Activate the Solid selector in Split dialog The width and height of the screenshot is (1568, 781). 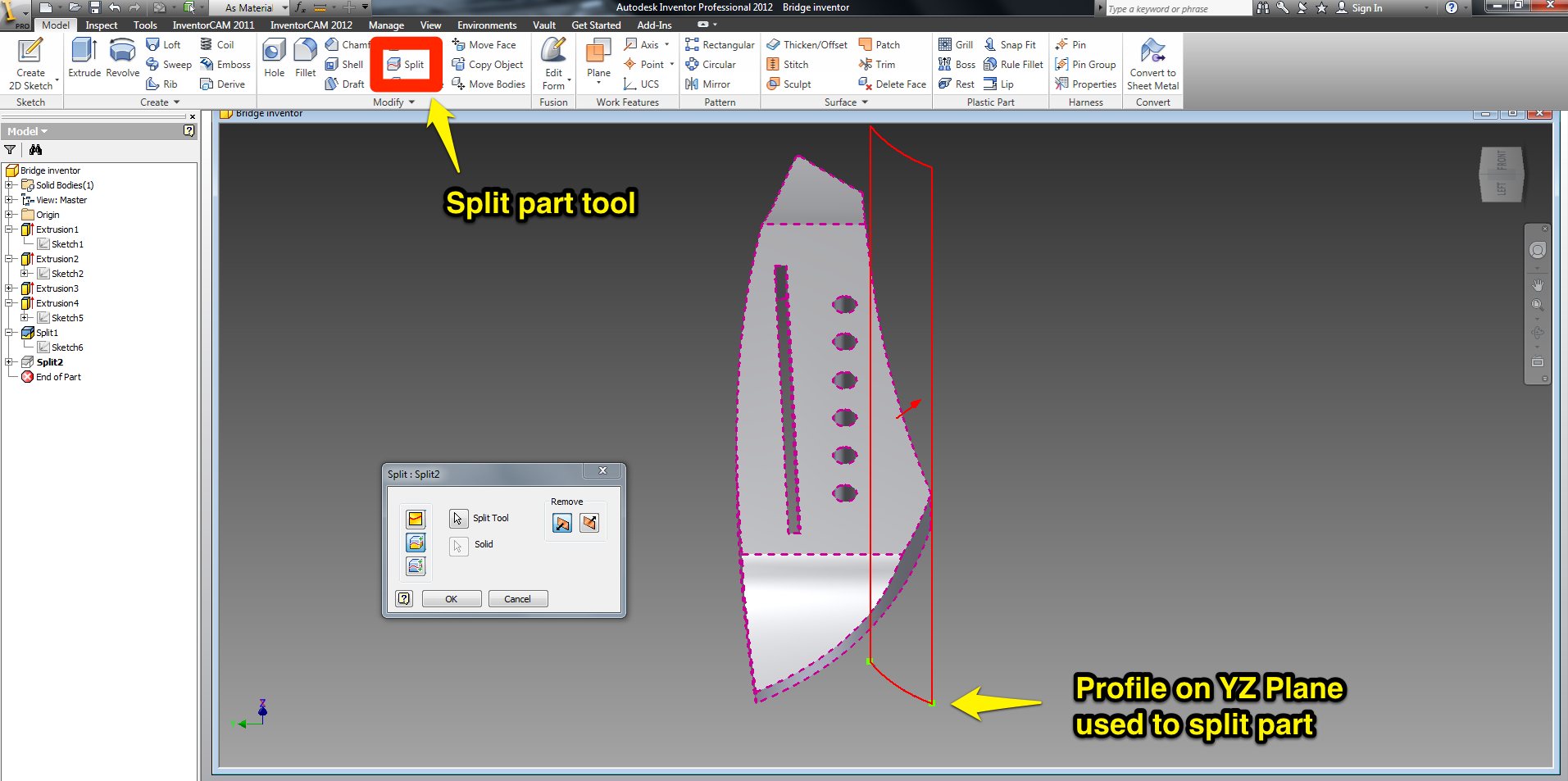coord(458,545)
